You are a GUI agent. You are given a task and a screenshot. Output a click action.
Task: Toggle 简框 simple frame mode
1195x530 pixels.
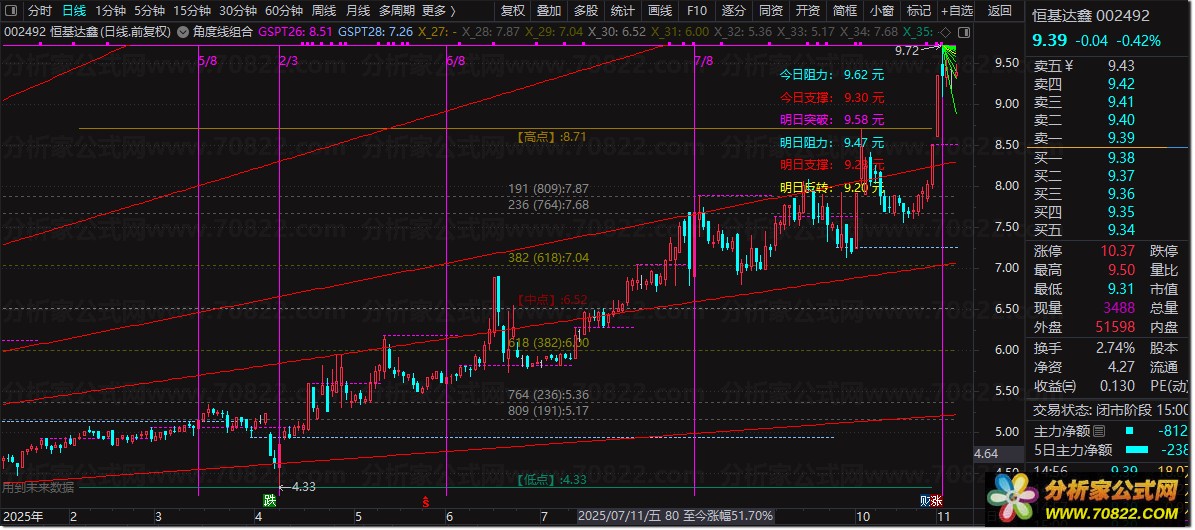click(844, 11)
